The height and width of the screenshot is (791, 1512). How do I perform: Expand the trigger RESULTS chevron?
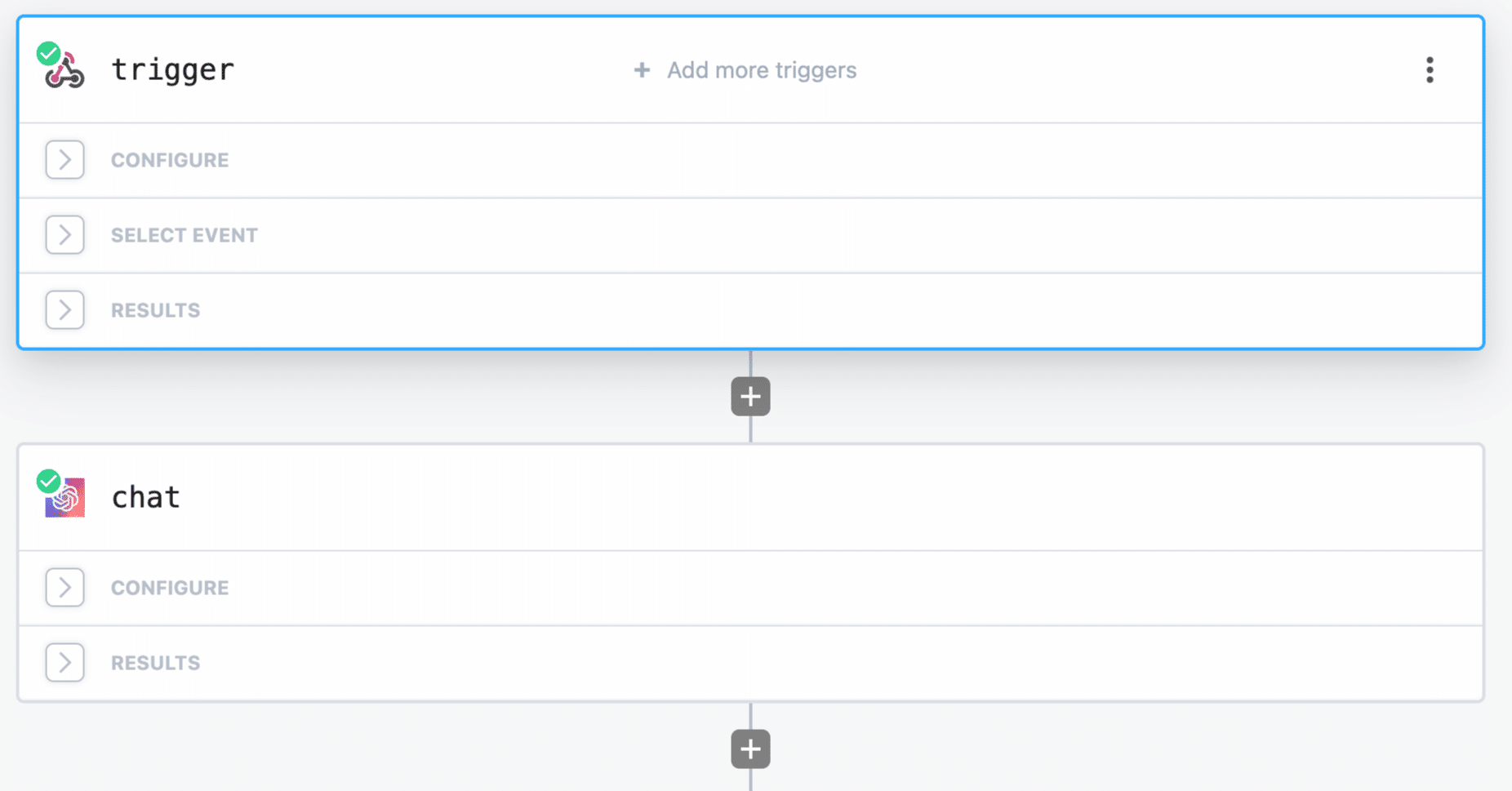pos(64,310)
